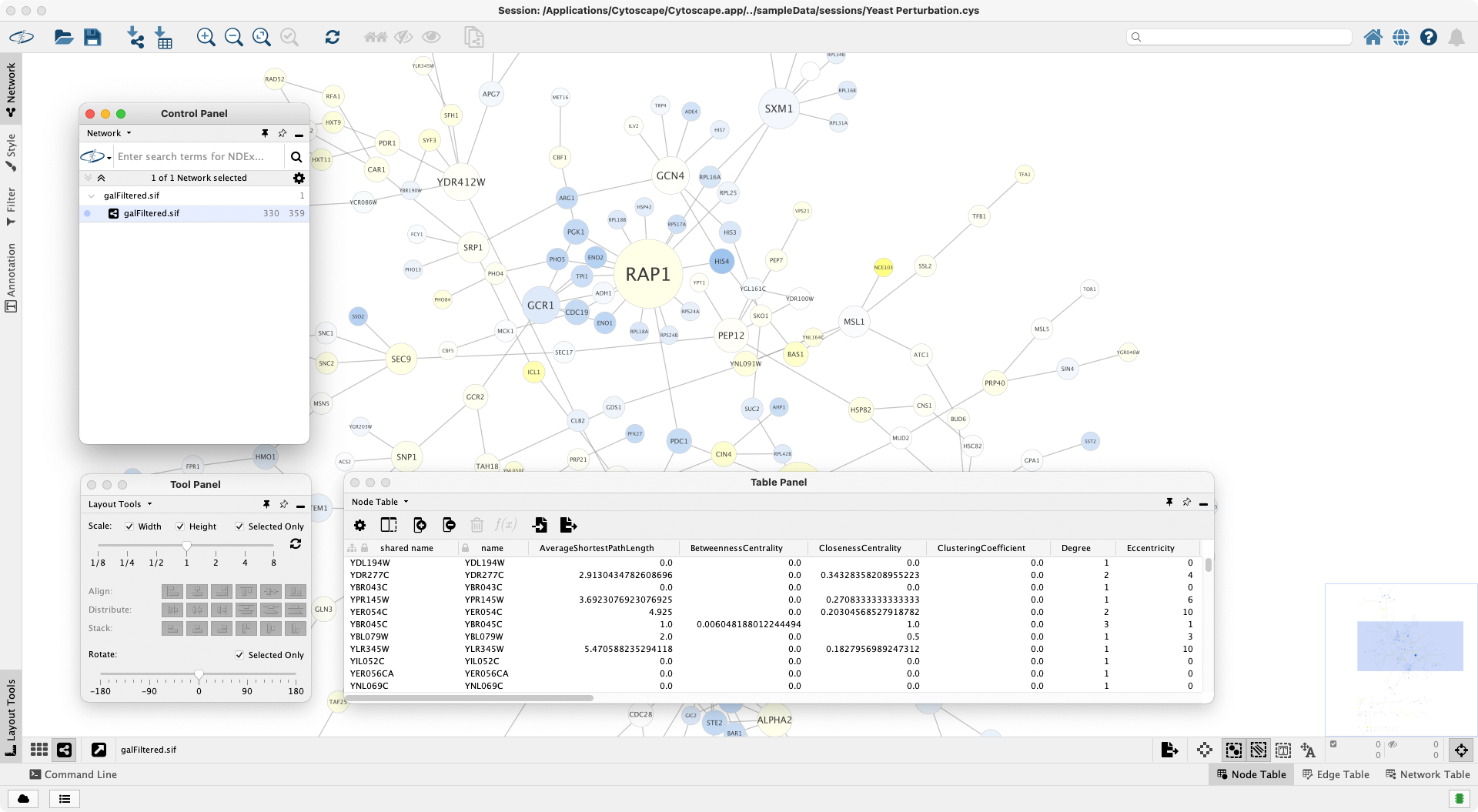Open table options gear in Table Panel
Viewport: 1478px width, 812px height.
[359, 525]
